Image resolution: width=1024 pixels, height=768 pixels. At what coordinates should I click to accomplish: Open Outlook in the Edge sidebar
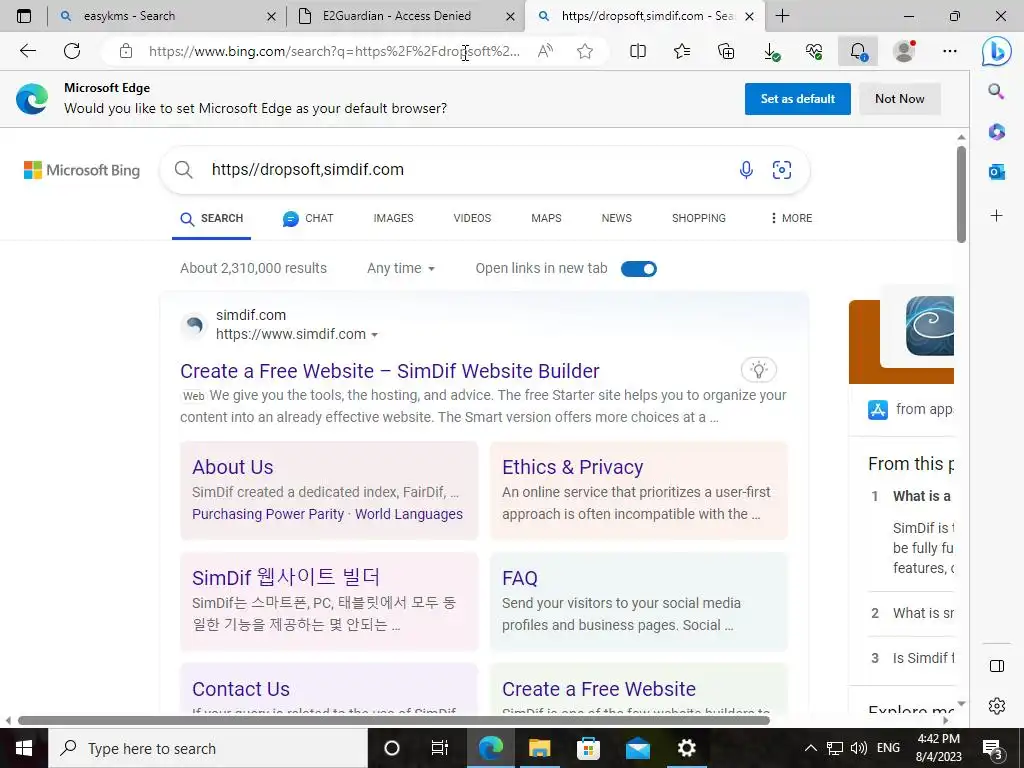(x=997, y=172)
